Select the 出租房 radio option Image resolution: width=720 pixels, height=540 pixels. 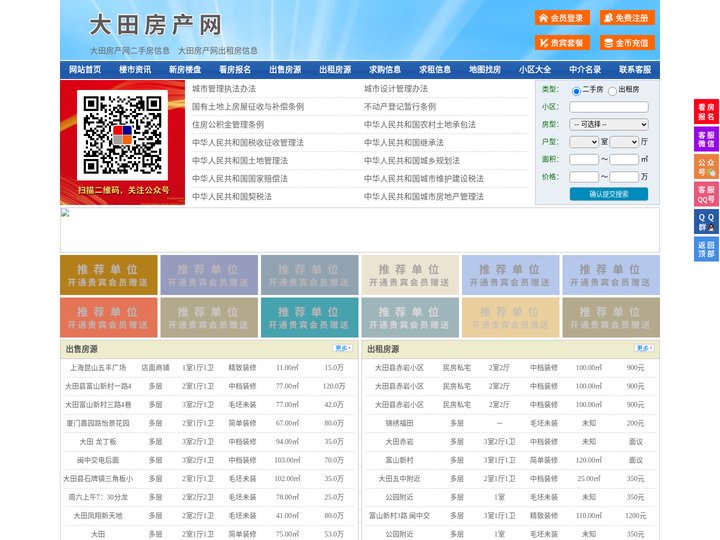point(612,91)
